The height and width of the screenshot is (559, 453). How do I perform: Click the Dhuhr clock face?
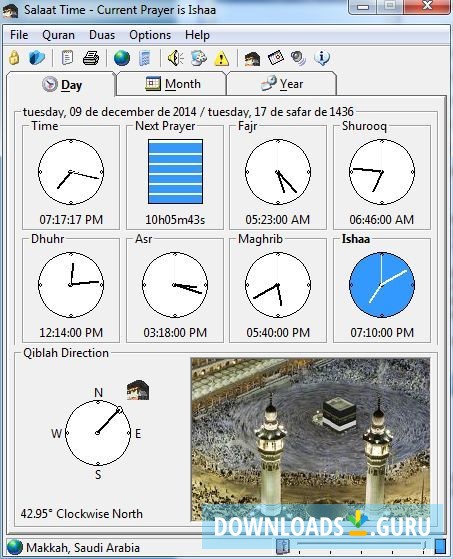71,285
